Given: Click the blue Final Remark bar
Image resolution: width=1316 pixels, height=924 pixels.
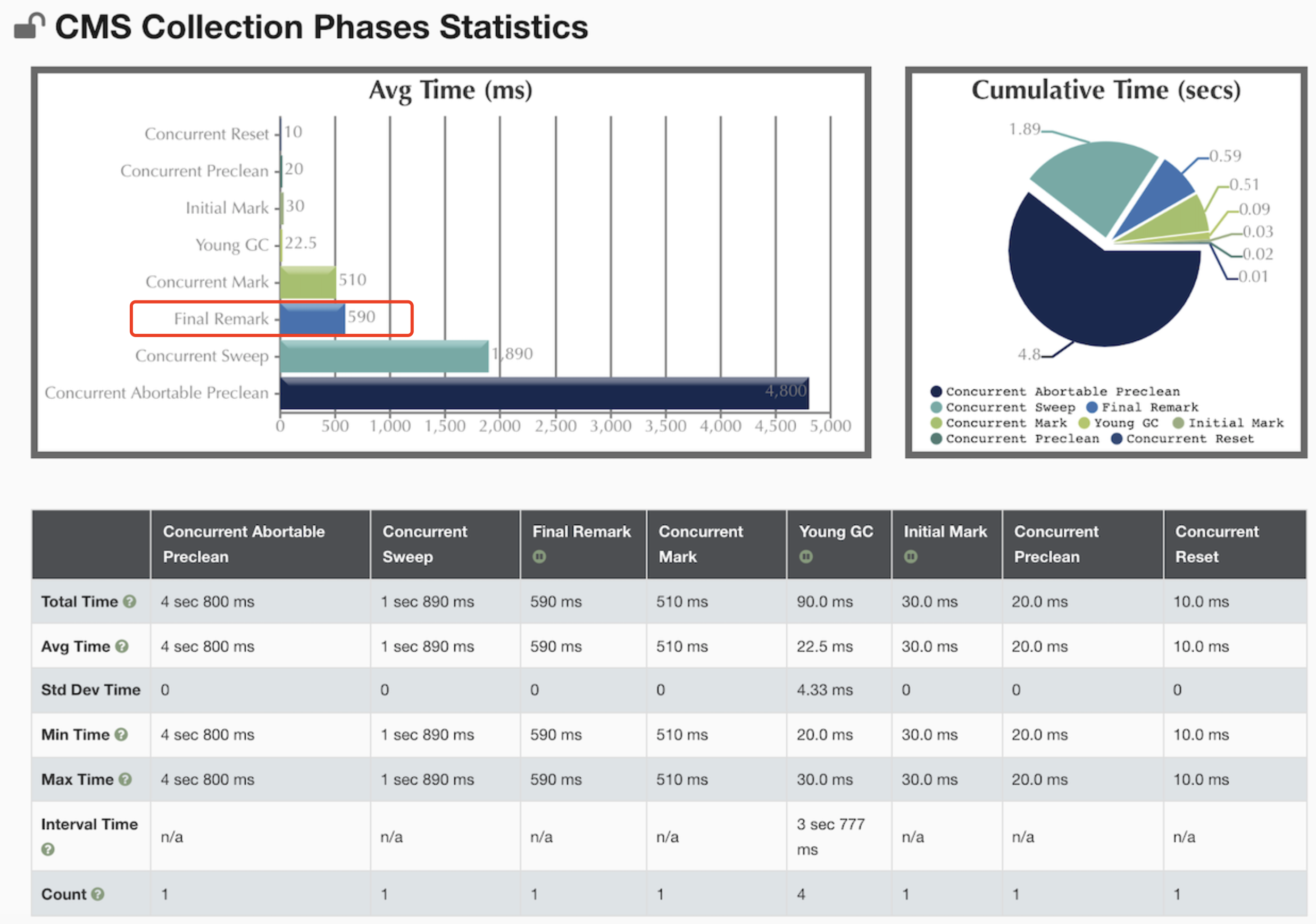Looking at the screenshot, I should click(x=312, y=320).
